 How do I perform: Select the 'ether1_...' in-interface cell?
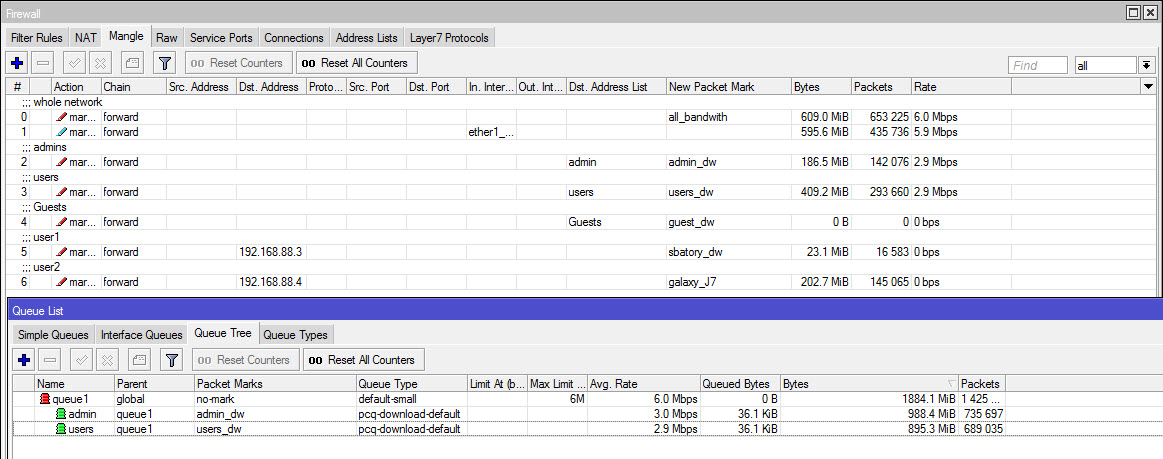pyautogui.click(x=491, y=132)
